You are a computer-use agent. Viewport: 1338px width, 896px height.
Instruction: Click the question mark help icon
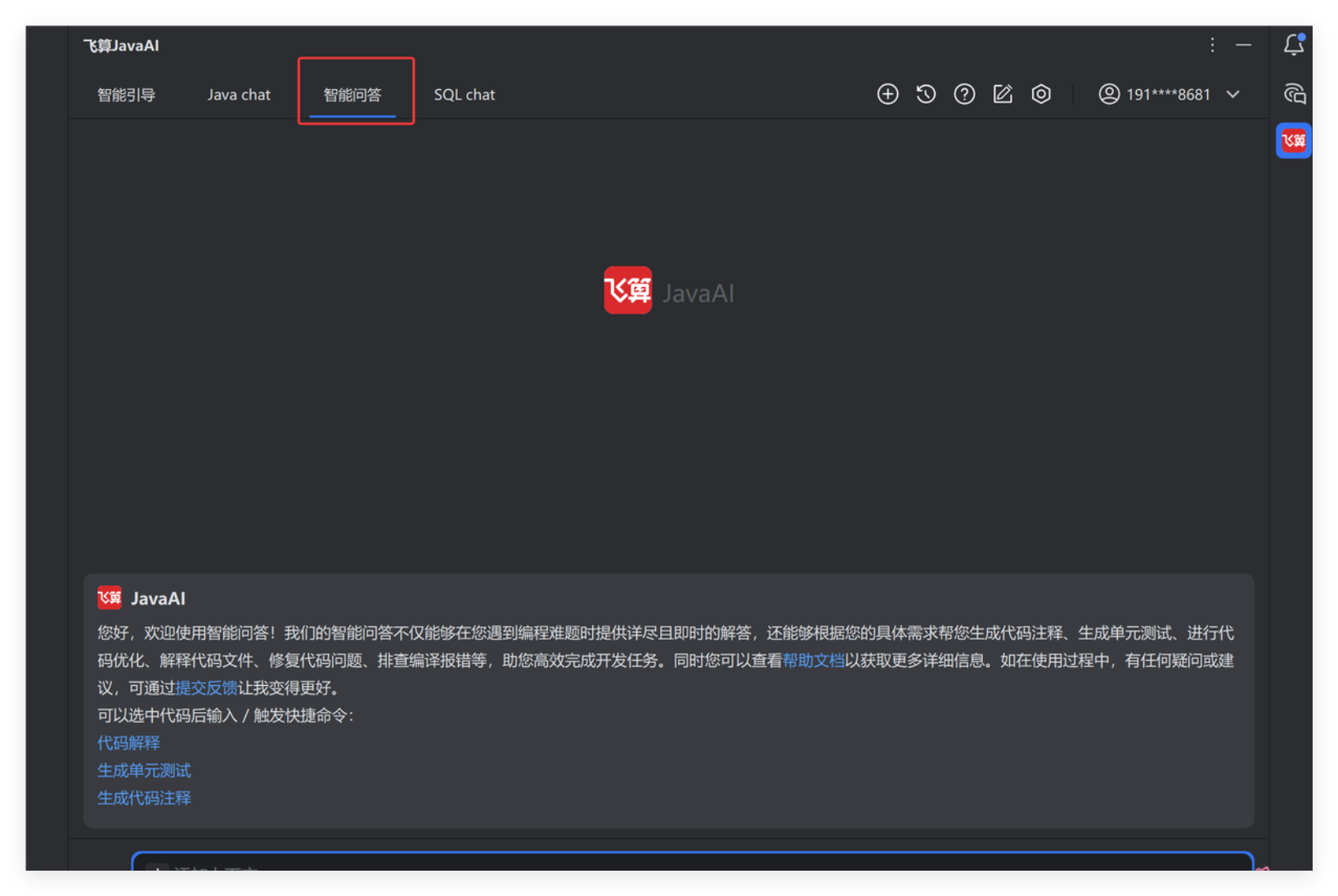pos(964,94)
